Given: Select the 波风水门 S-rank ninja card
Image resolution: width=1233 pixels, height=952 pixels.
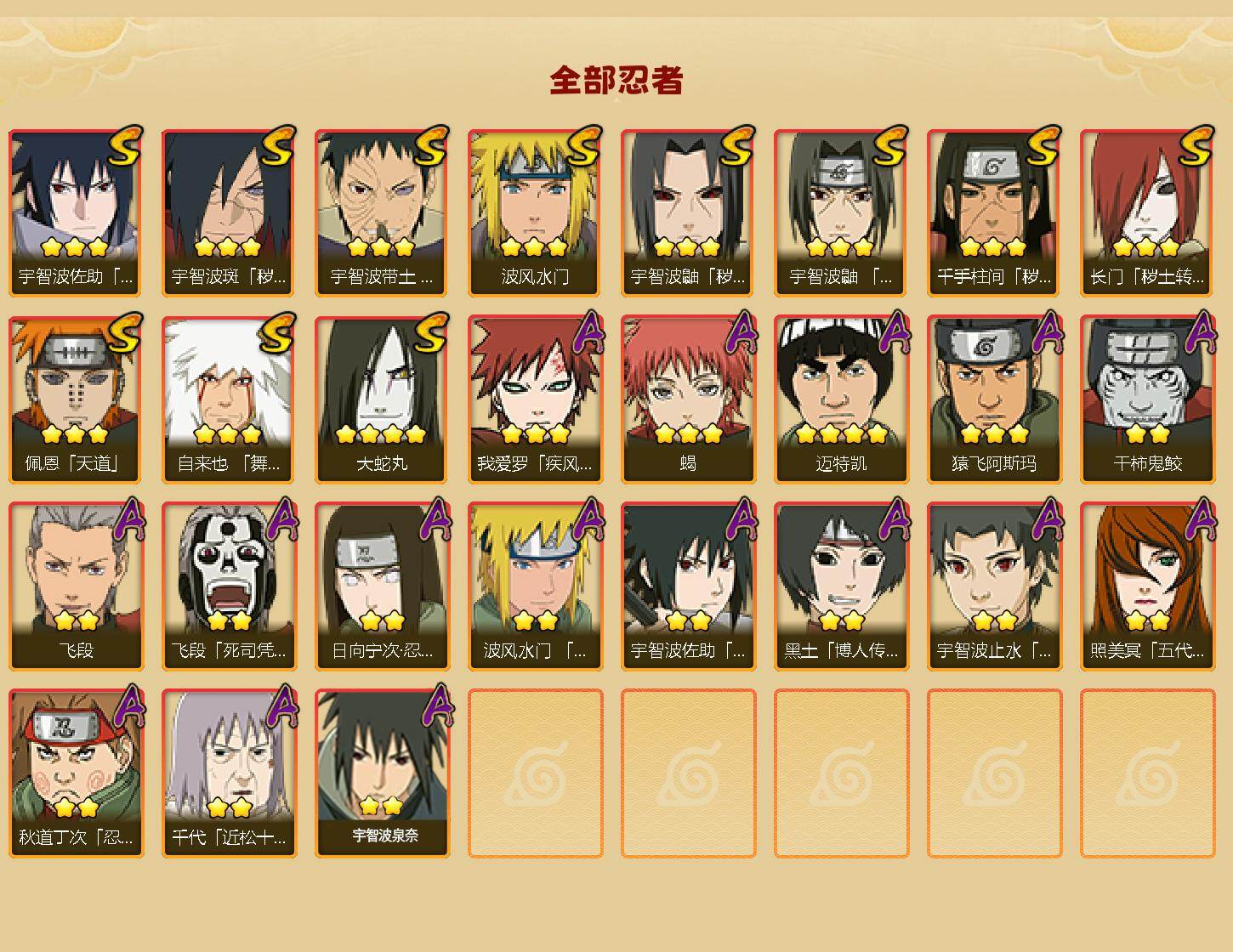Looking at the screenshot, I should [x=535, y=212].
